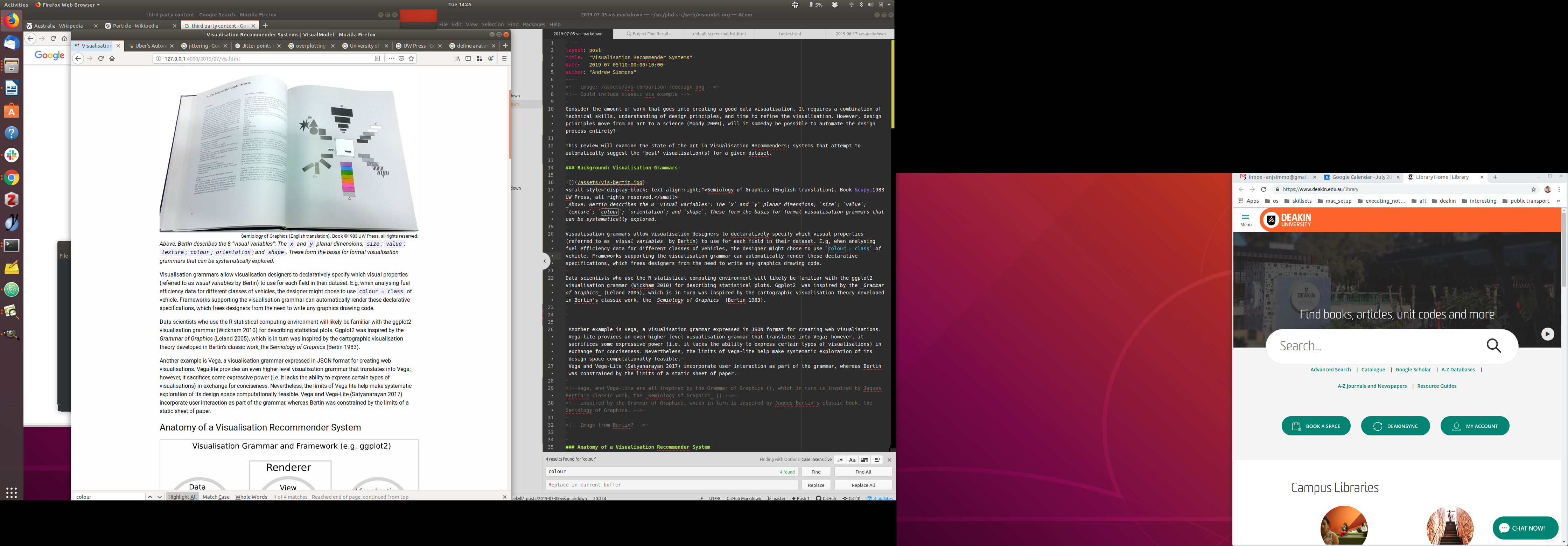Toggle Match Case in Atom find options
The width and height of the screenshot is (1568, 546).
(852, 460)
